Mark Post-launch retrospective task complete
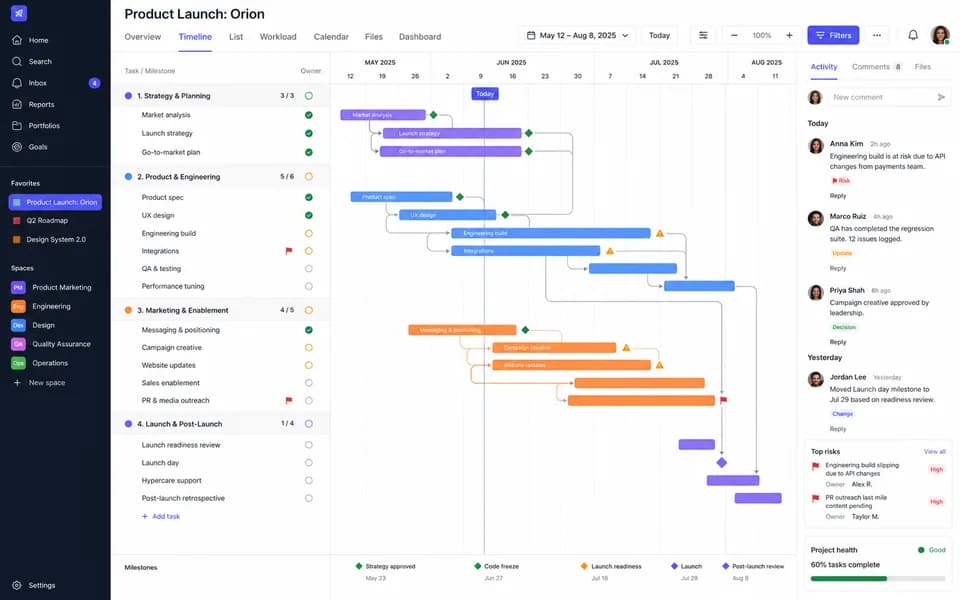Image resolution: width=960 pixels, height=600 pixels. click(309, 498)
